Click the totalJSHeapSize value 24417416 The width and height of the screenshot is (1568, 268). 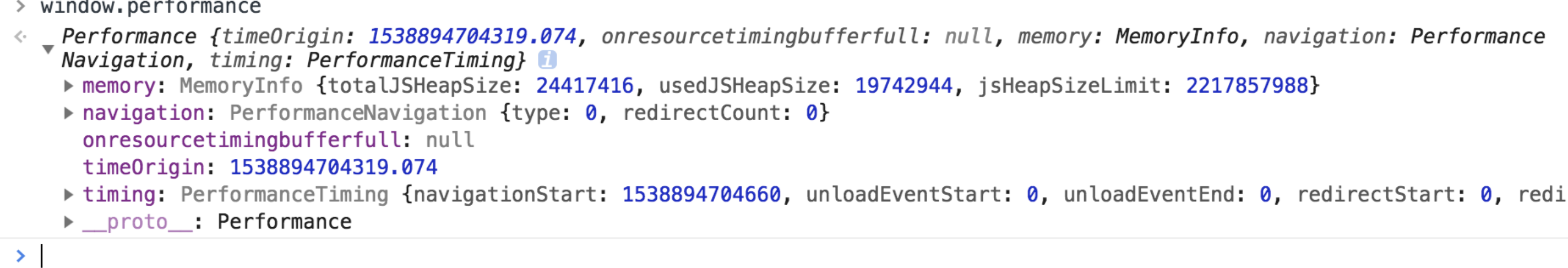pyautogui.click(x=584, y=86)
